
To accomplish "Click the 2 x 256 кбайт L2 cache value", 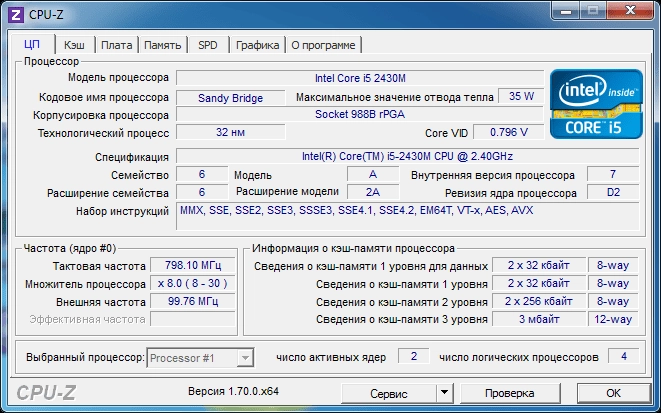I will click(539, 301).
